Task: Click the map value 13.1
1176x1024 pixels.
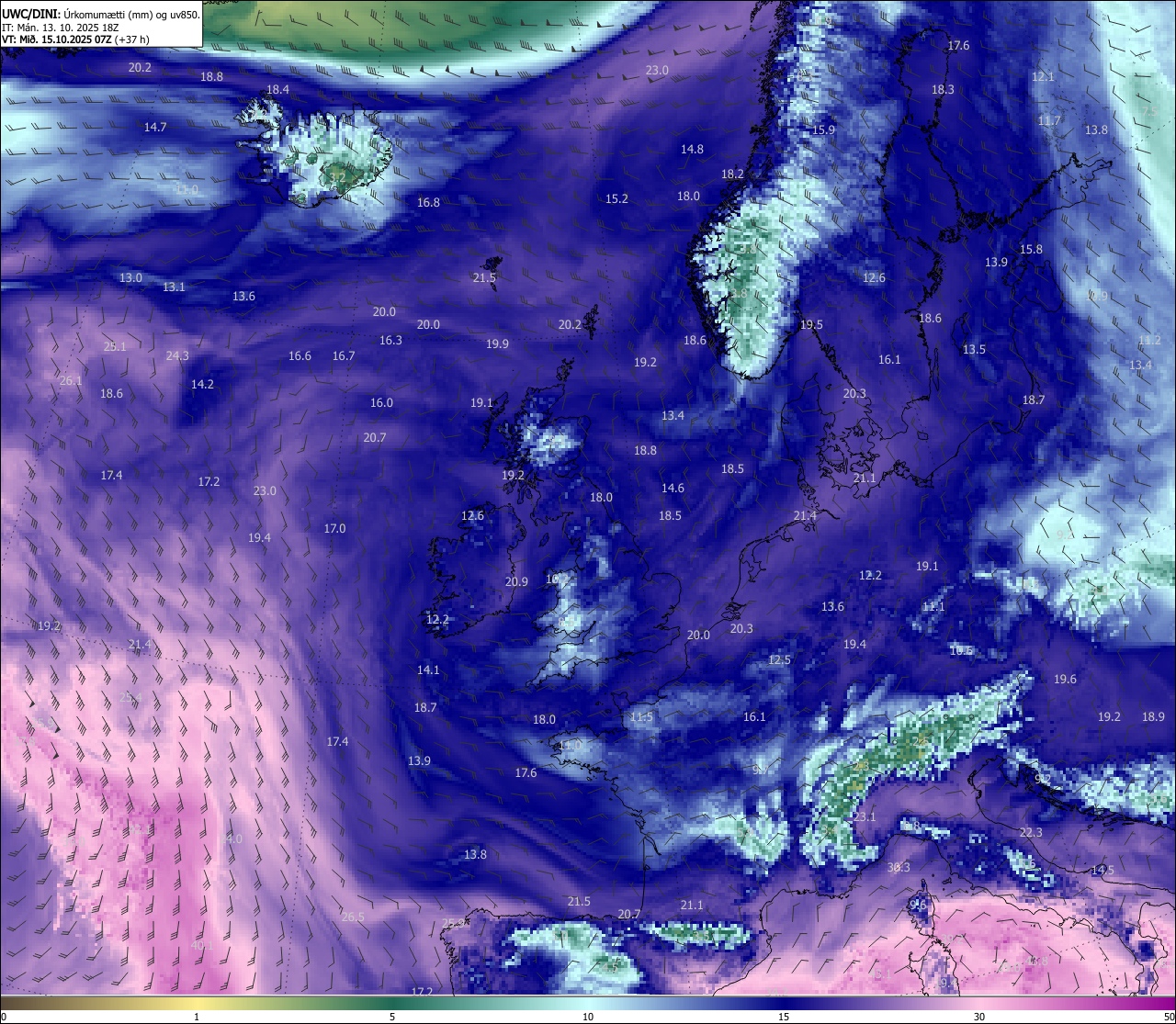Action: click(x=174, y=287)
